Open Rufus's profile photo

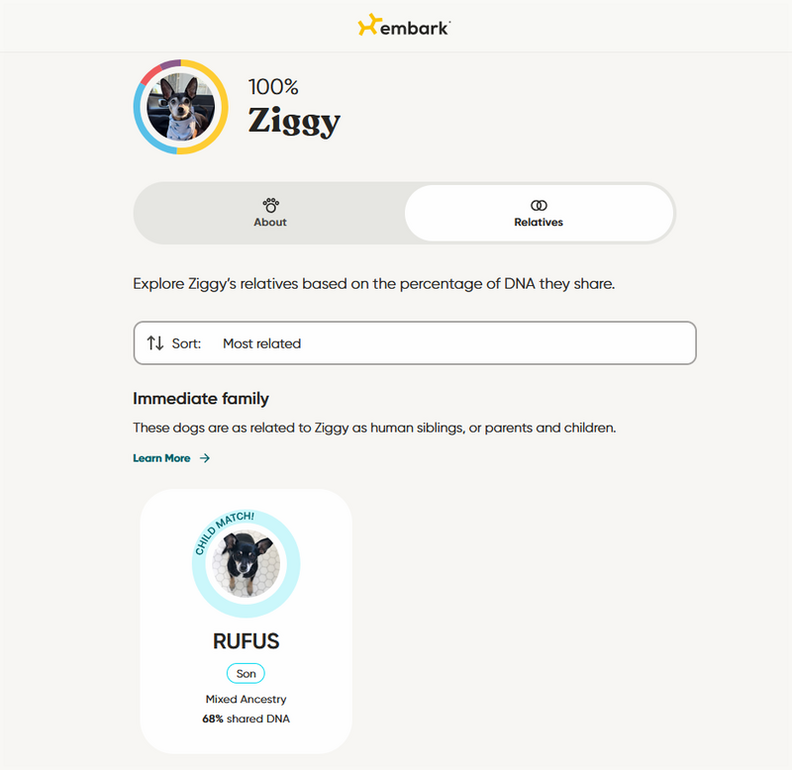[x=245, y=565]
